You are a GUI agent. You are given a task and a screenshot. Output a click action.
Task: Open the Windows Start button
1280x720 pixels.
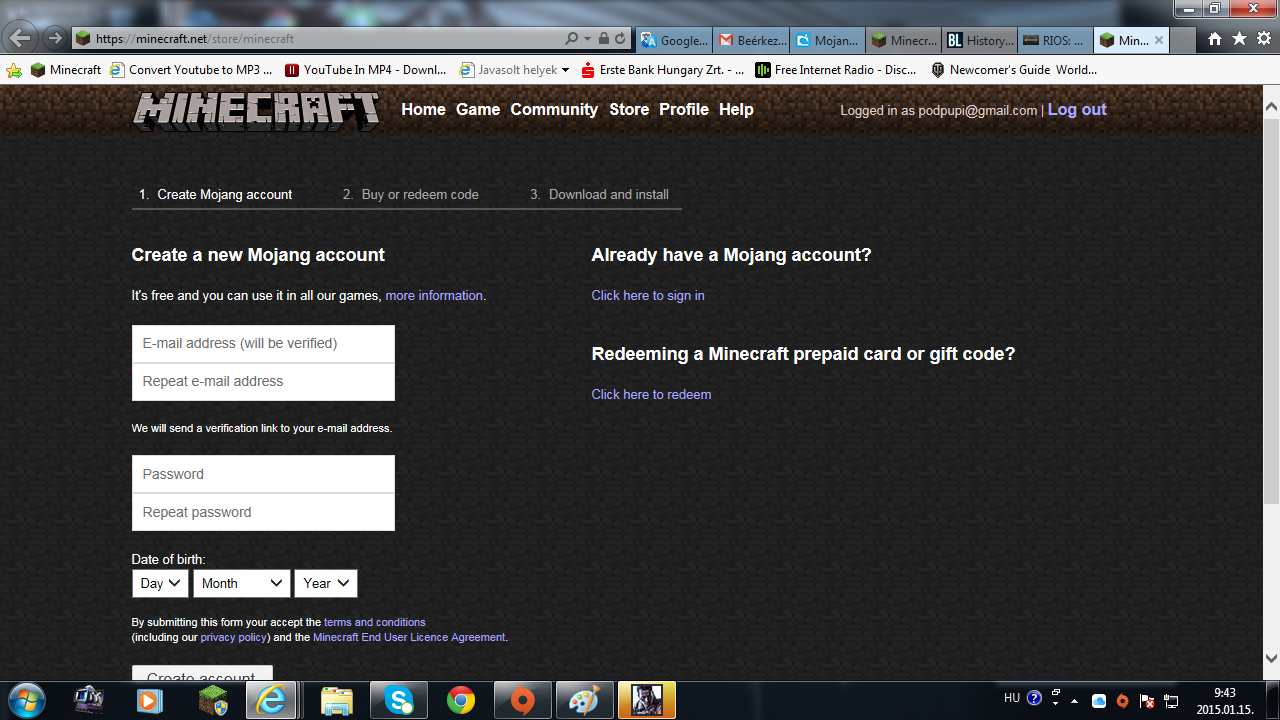coord(27,700)
